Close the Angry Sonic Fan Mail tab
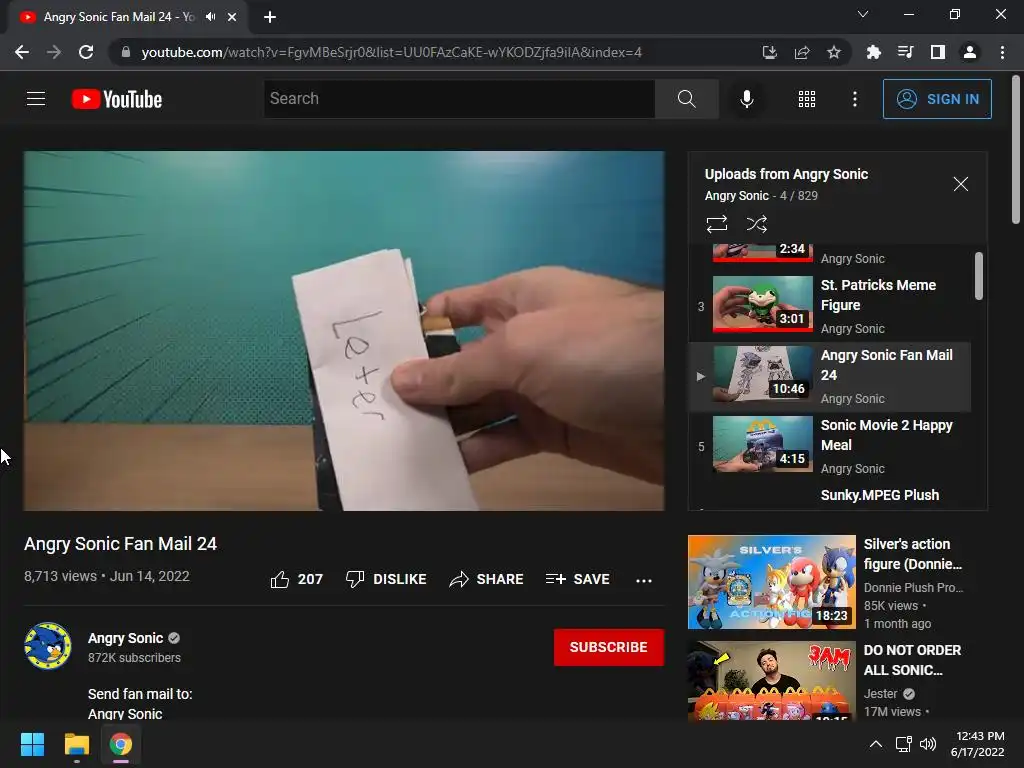 pos(232,17)
